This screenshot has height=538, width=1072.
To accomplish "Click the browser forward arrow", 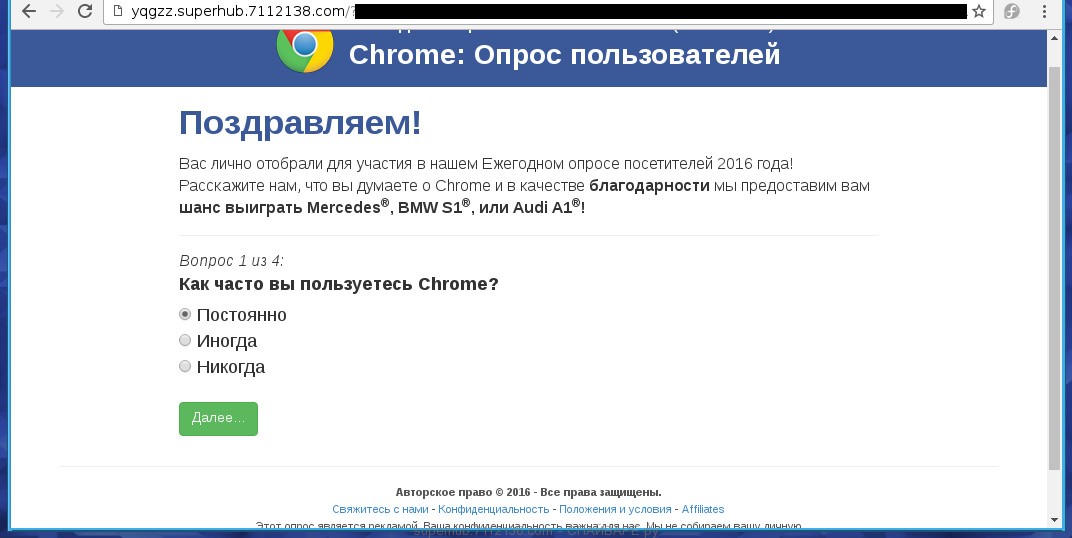I will click(57, 12).
